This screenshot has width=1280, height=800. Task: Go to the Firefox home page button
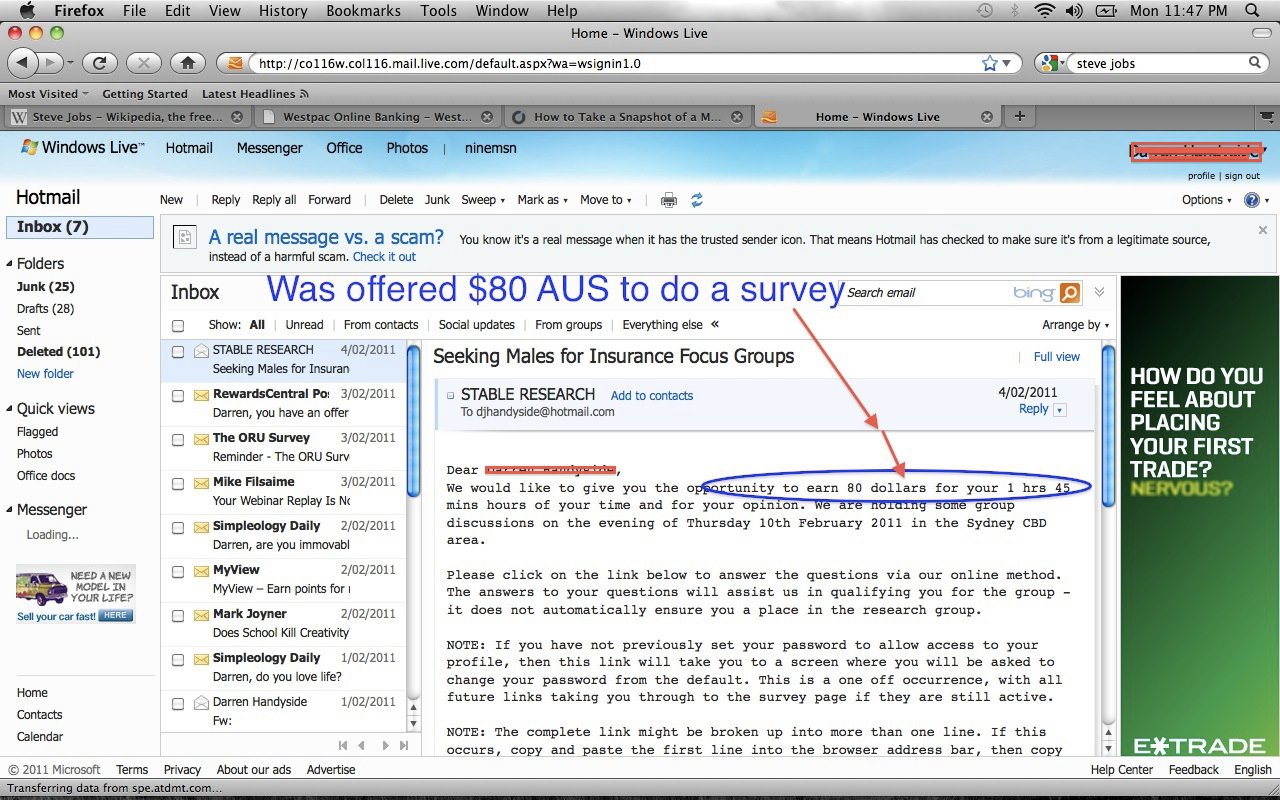(187, 63)
